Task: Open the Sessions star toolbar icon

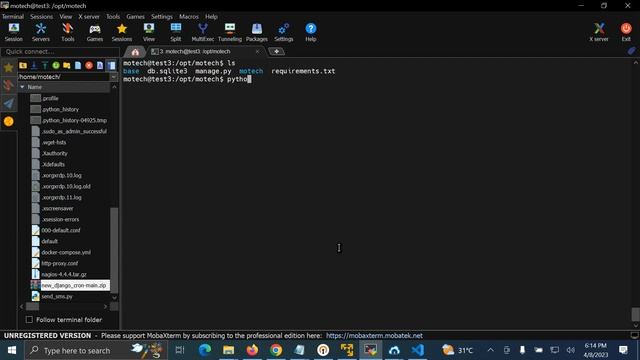Action: point(122,32)
